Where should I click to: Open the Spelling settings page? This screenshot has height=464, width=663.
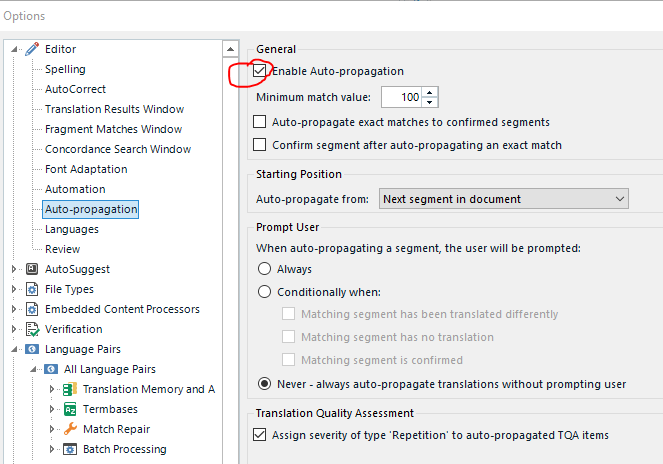[65, 69]
